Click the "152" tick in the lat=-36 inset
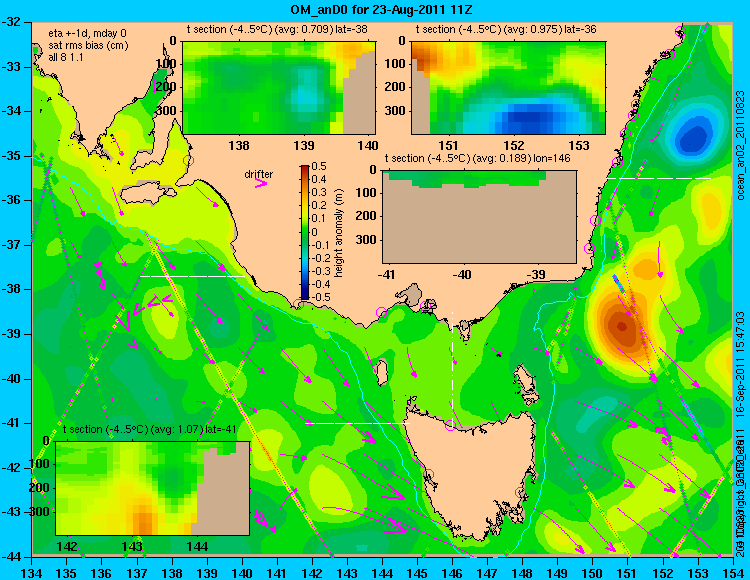Screen dimensions: 750x580 [x=514, y=145]
